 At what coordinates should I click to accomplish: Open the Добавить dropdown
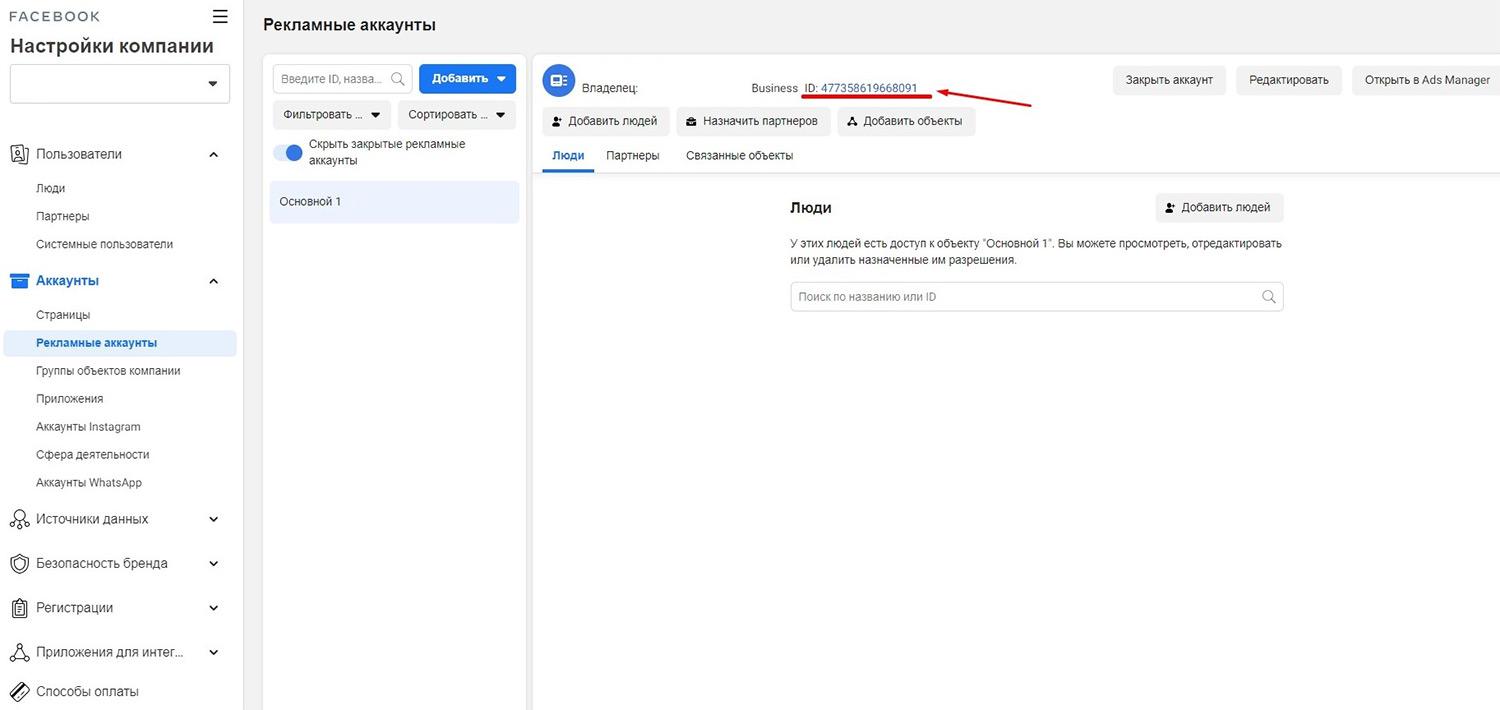[x=468, y=79]
